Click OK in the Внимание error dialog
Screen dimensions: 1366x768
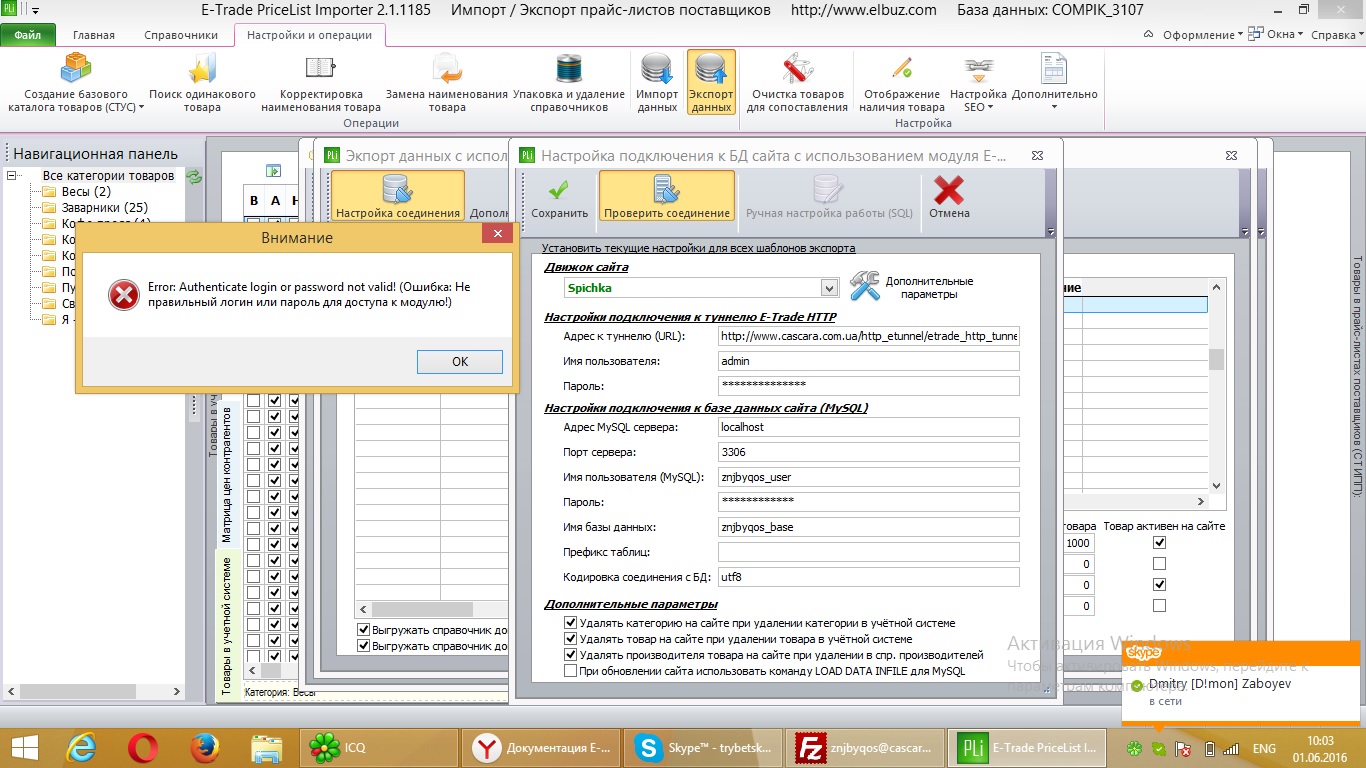point(460,362)
